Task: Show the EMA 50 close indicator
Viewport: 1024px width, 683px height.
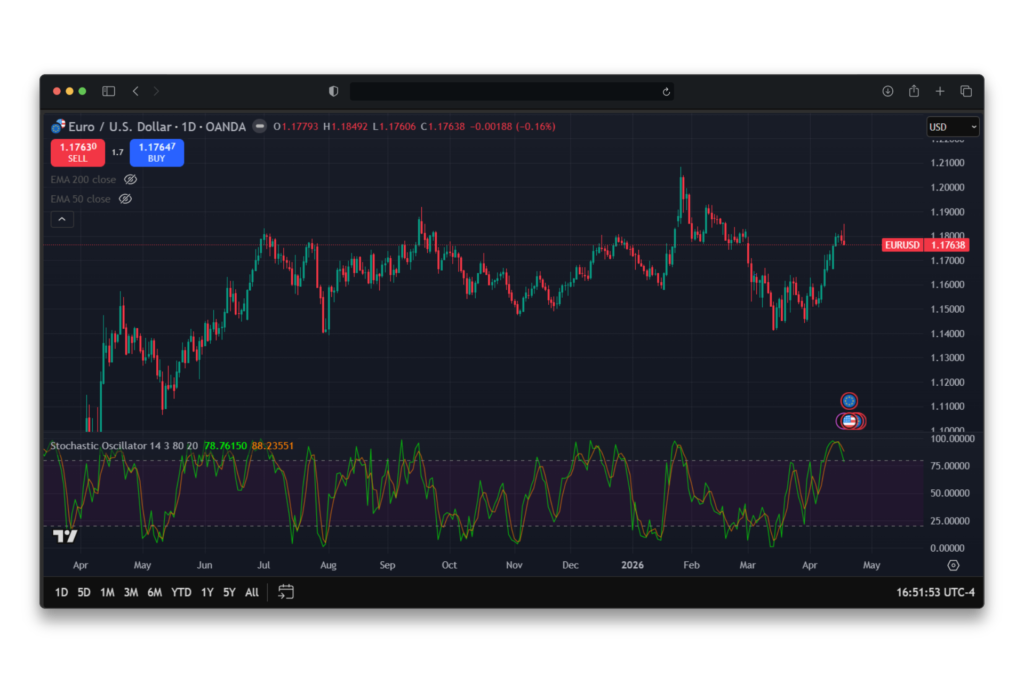Action: 125,199
